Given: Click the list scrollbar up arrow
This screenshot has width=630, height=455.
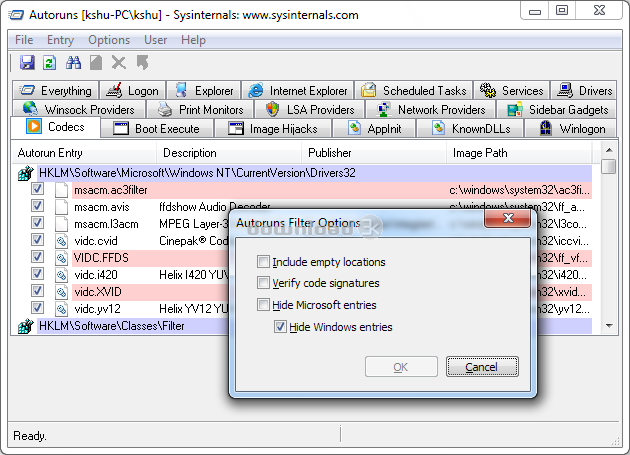Looking at the screenshot, I should click(609, 150).
